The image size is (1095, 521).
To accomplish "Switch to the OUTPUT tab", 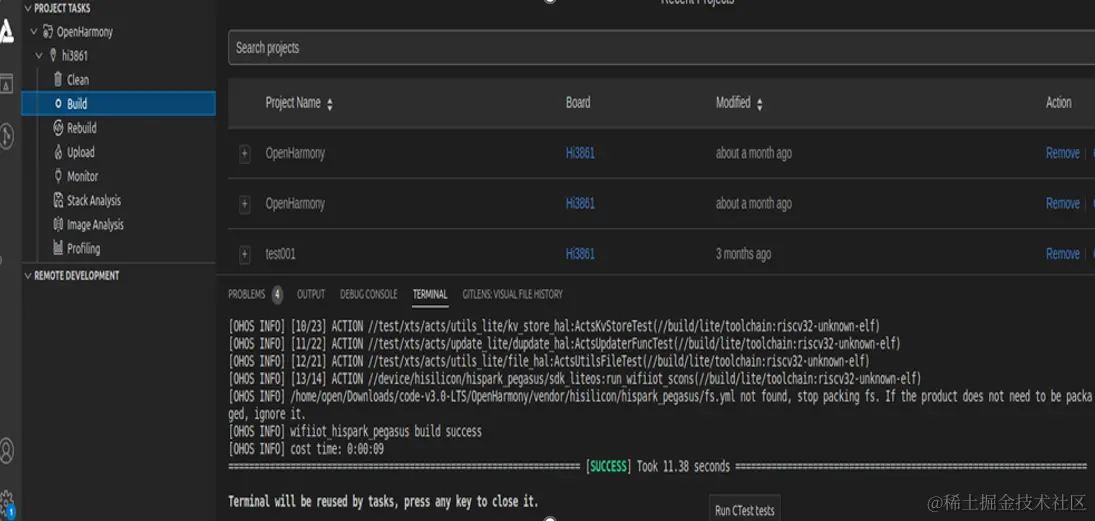I will tap(311, 295).
